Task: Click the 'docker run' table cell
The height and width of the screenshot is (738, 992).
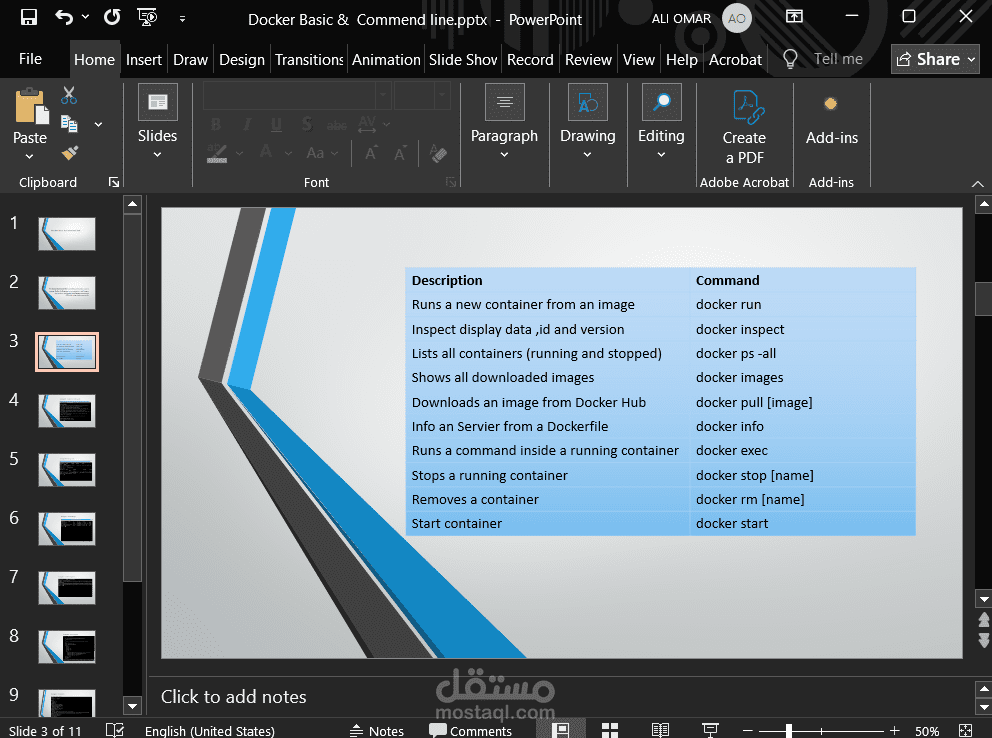Action: 803,305
